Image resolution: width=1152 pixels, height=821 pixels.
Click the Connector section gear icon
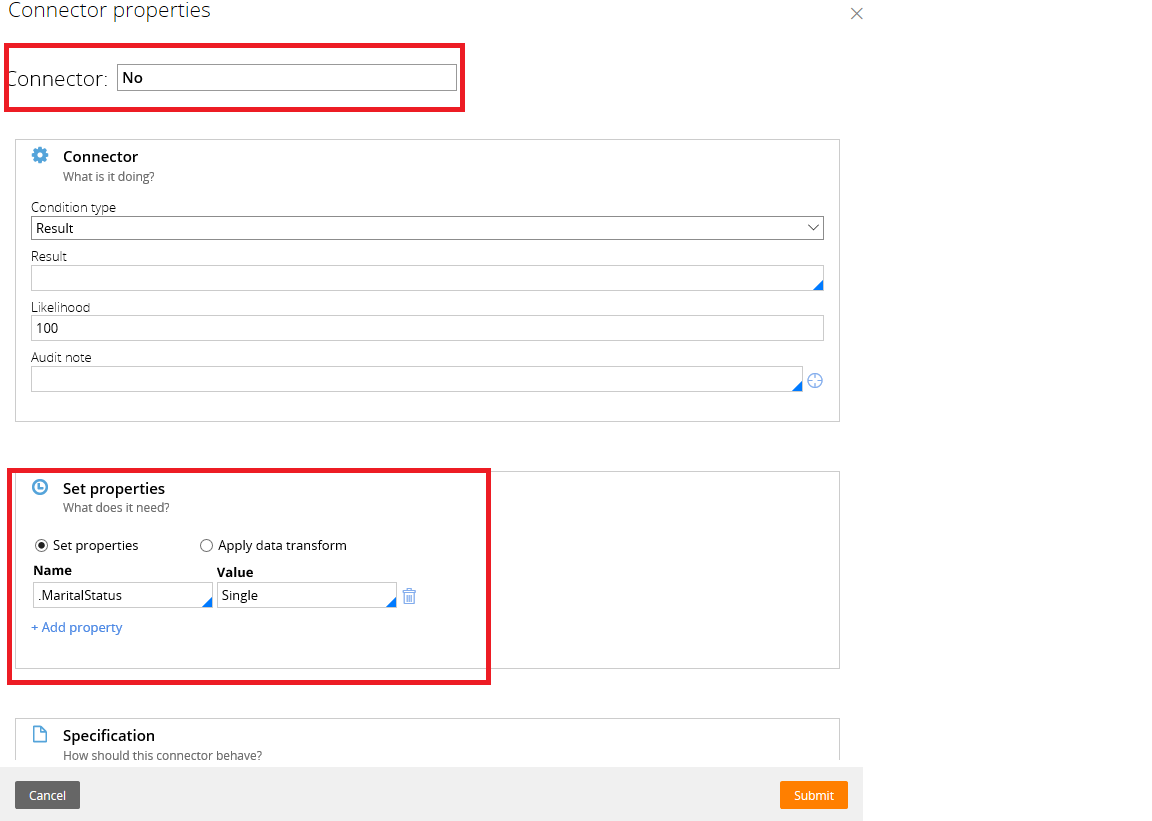(40, 155)
